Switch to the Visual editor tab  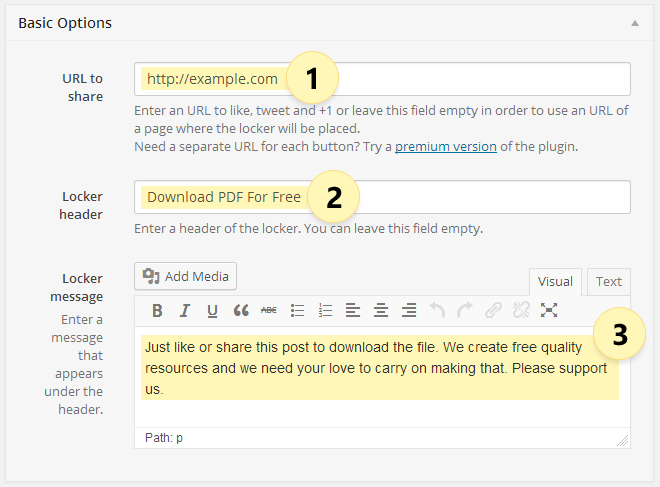tap(555, 282)
